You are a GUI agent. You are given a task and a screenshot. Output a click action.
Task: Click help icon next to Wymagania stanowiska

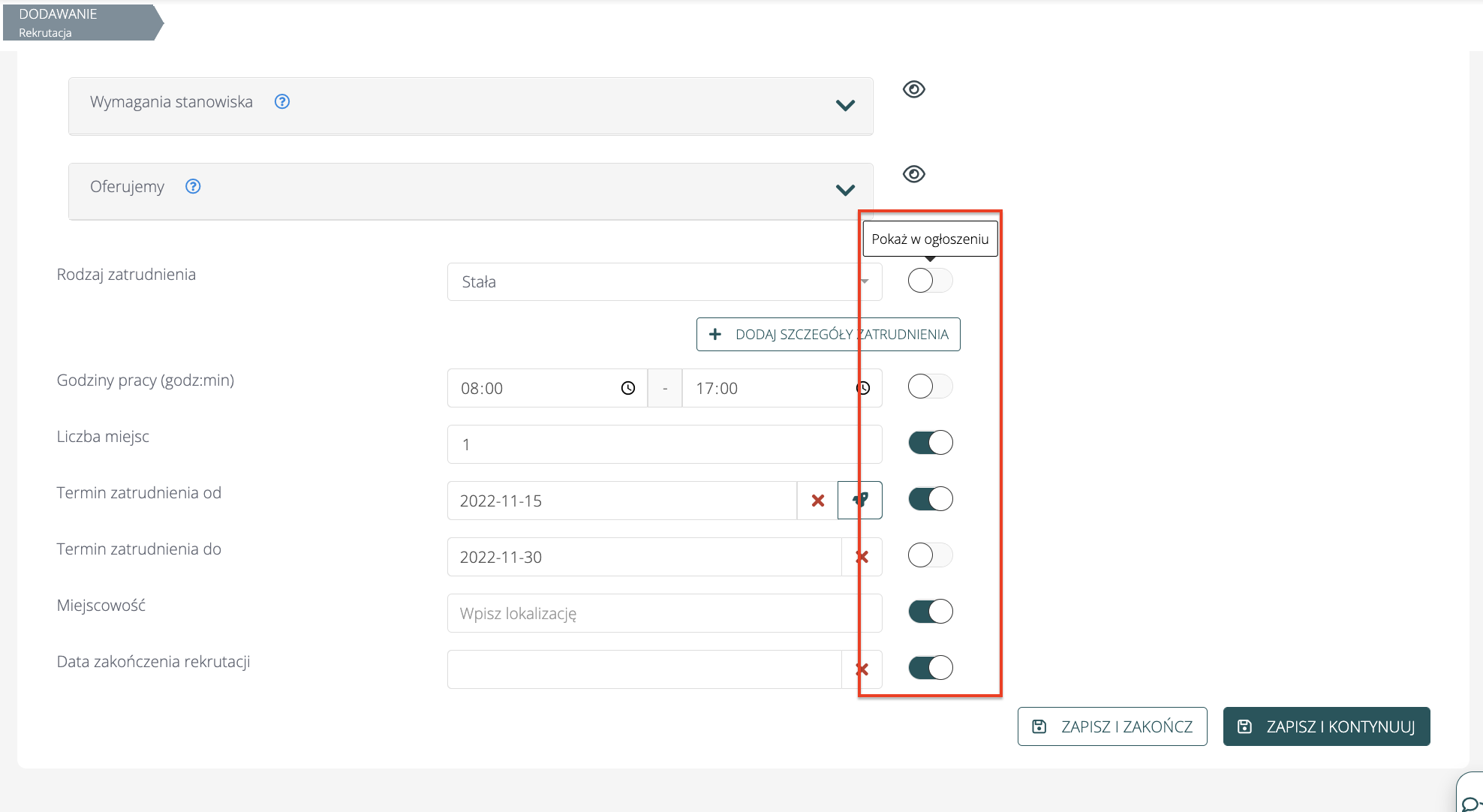(282, 101)
